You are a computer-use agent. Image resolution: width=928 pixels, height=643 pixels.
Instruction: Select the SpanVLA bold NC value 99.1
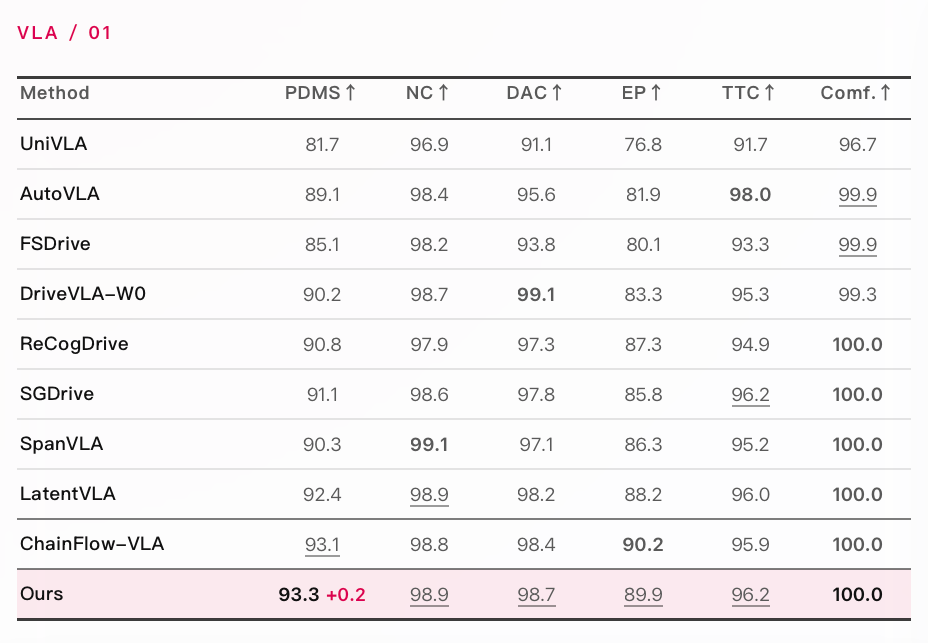coord(429,445)
